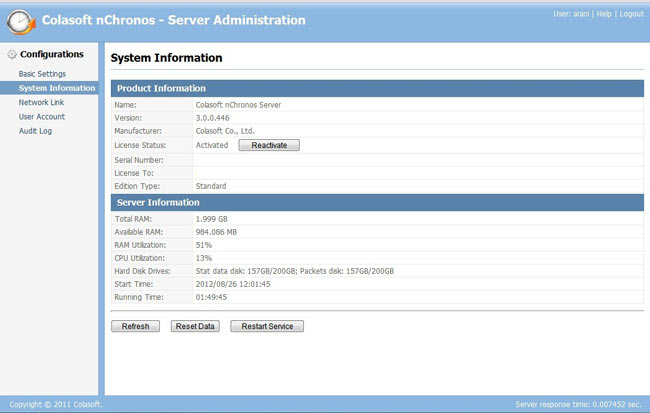Open Basic Settings in the sidebar
Screen dimensions: 650x413
click(42, 74)
